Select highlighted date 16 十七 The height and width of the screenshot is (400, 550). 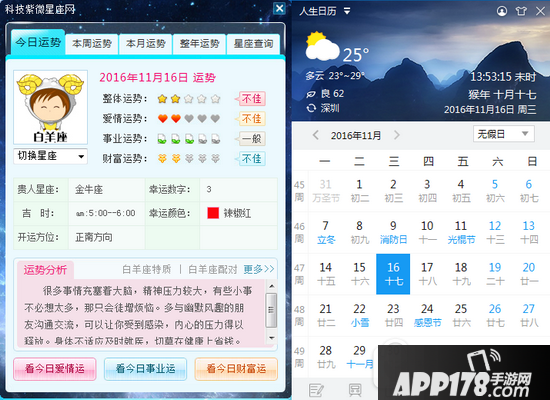393,274
